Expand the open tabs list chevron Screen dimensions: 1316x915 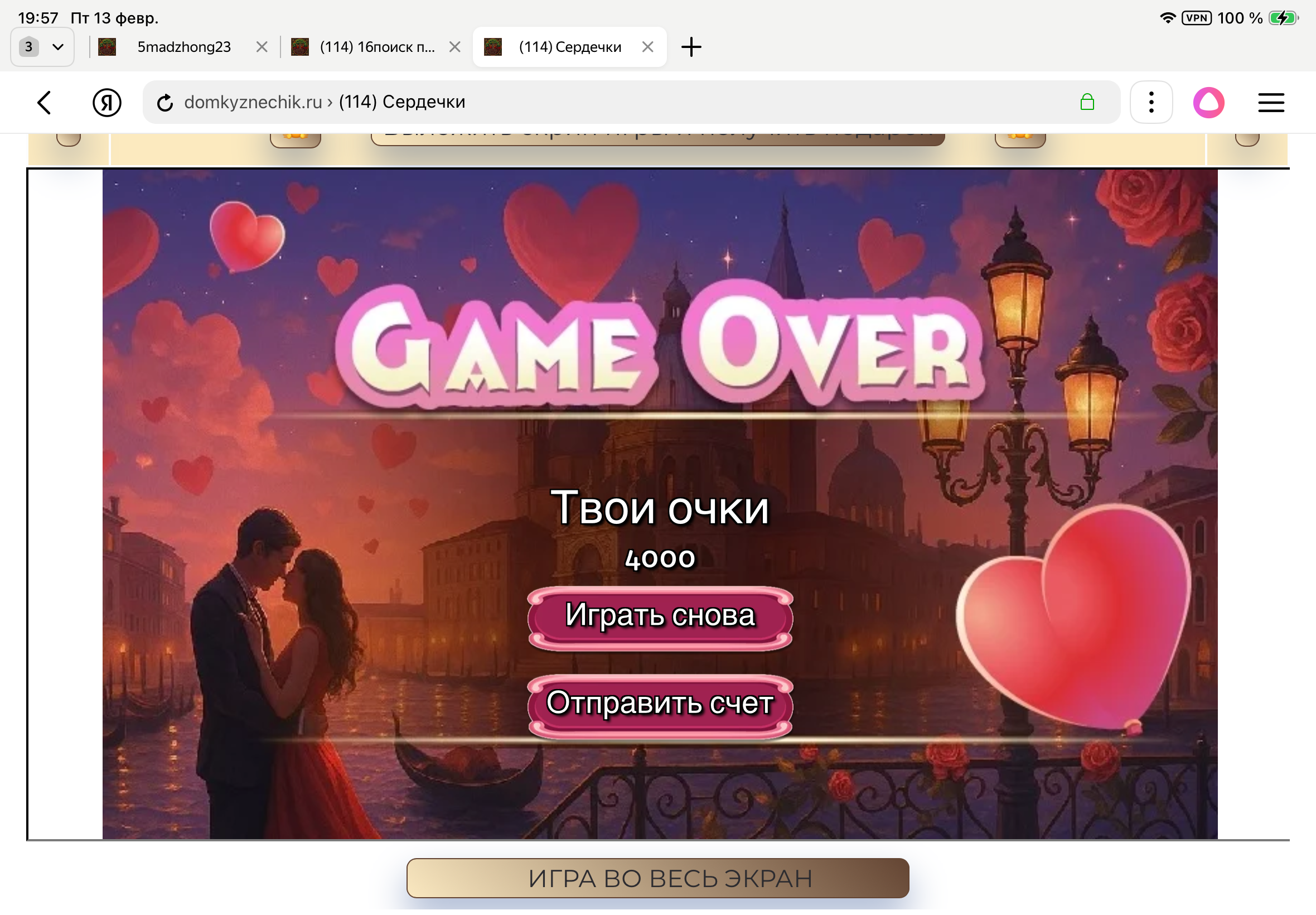coord(58,46)
